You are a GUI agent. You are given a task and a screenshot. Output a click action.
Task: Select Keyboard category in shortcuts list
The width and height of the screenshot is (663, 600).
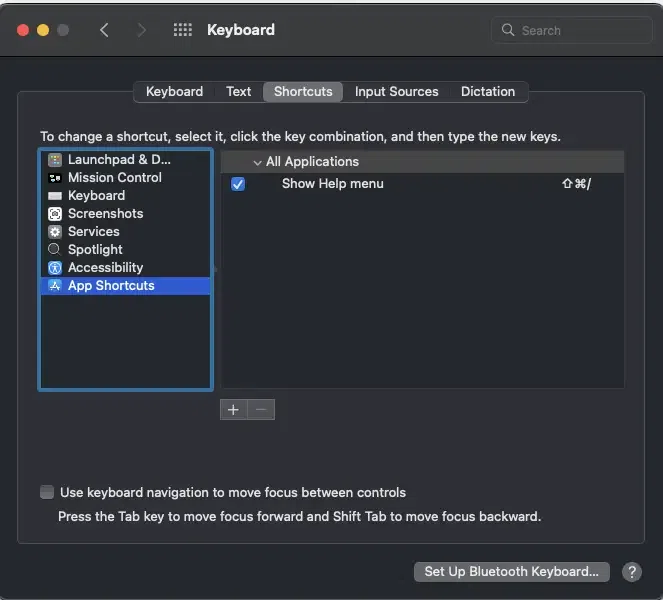pos(96,196)
